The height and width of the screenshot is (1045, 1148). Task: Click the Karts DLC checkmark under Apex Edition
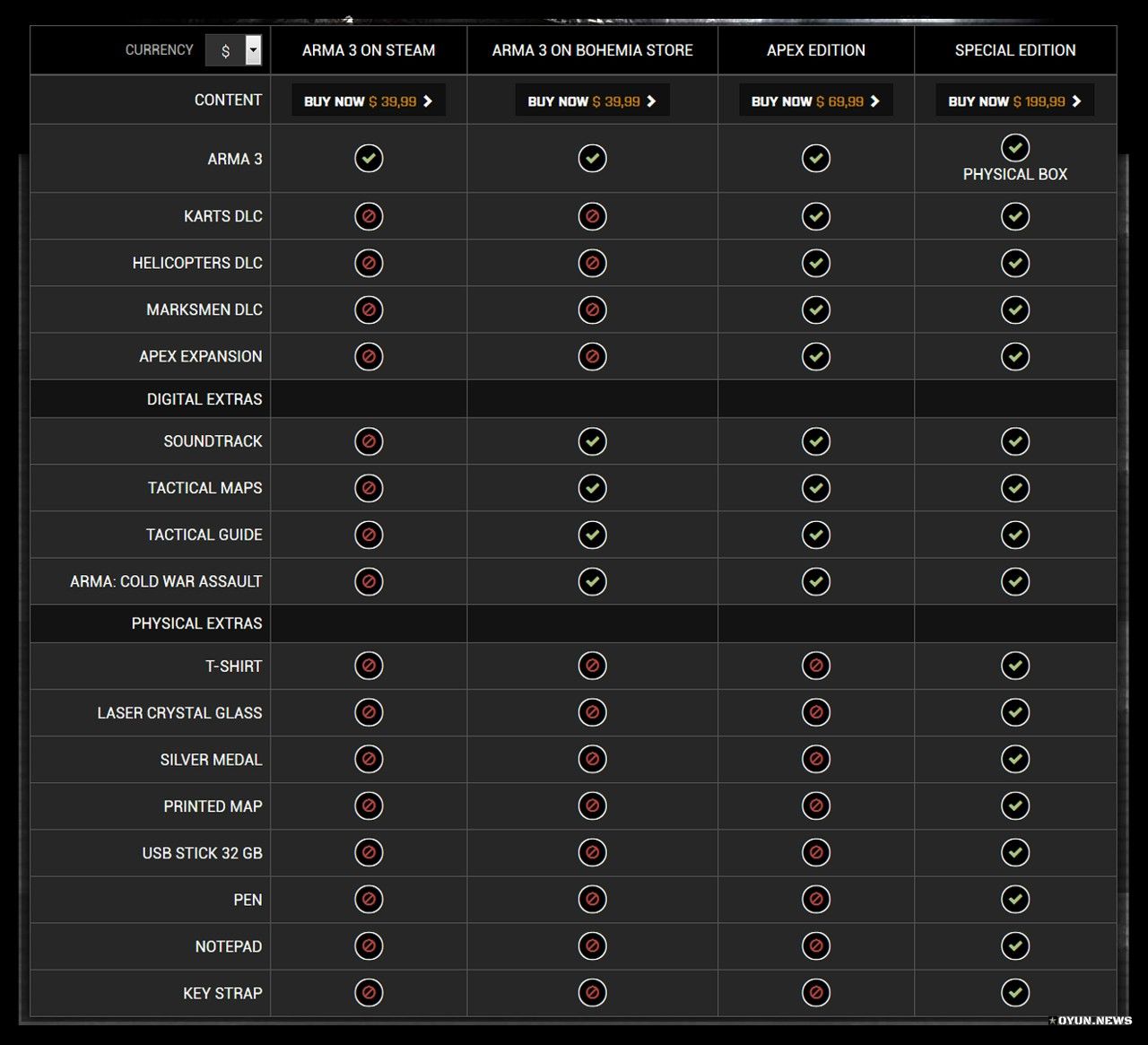tap(816, 216)
